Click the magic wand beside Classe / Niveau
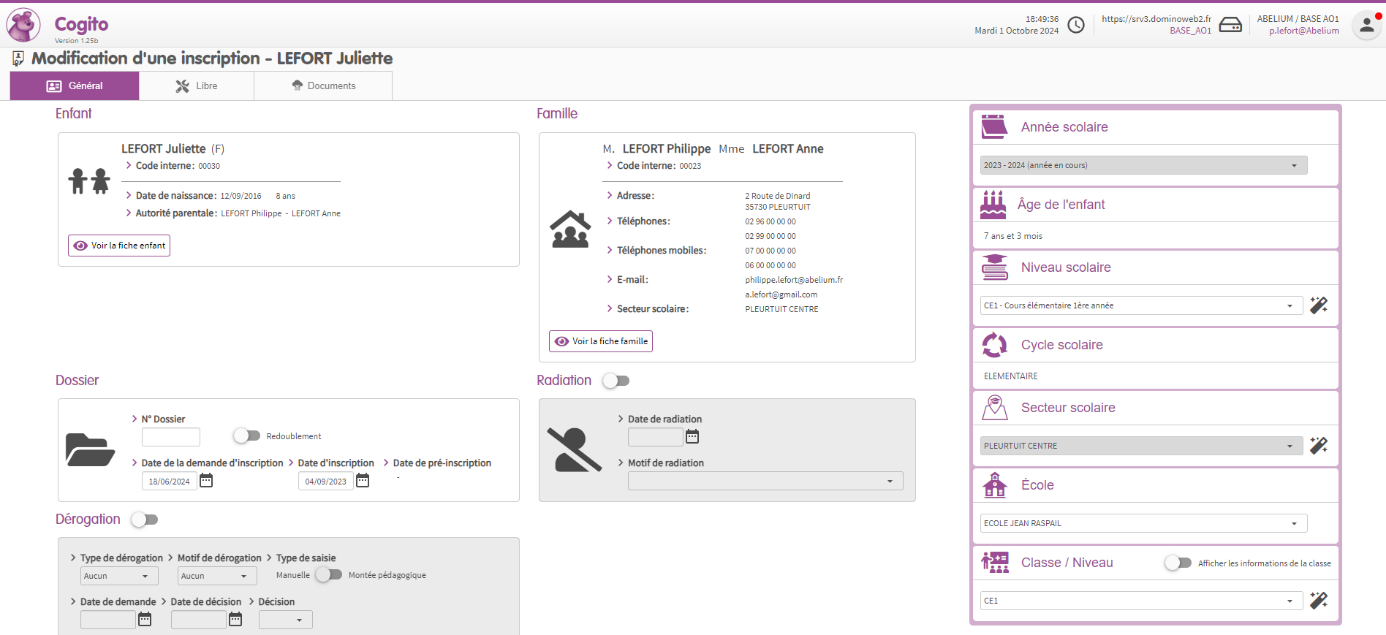1386x635 pixels. coord(1319,601)
